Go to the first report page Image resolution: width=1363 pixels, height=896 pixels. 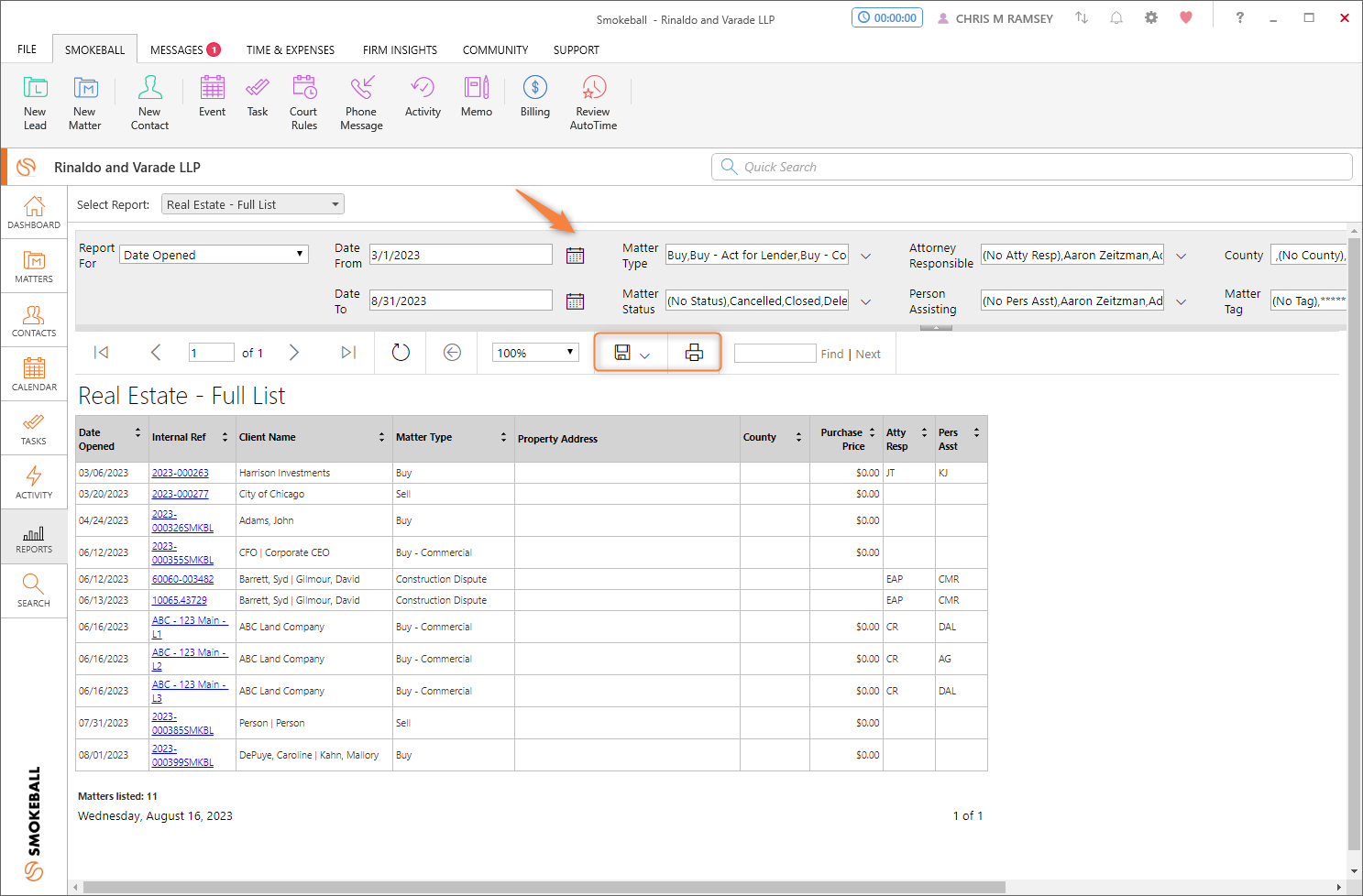coord(102,353)
